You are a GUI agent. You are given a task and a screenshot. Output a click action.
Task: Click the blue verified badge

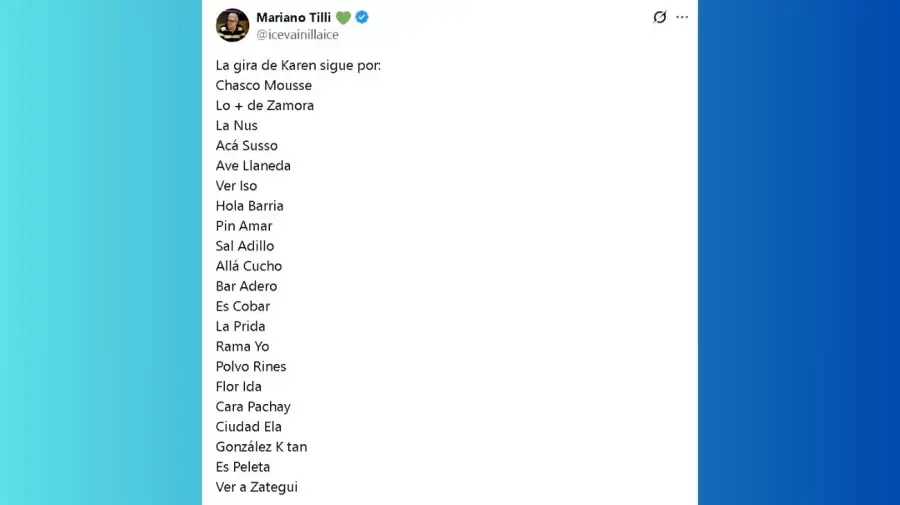(362, 17)
